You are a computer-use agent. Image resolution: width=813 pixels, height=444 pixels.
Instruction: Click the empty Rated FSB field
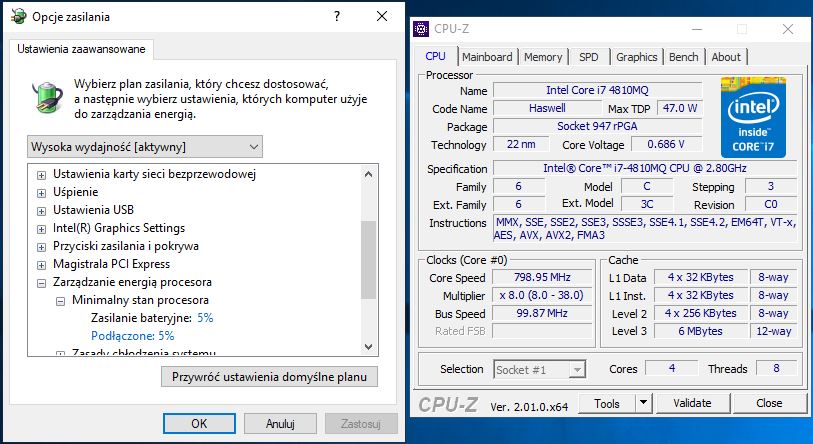point(542,331)
